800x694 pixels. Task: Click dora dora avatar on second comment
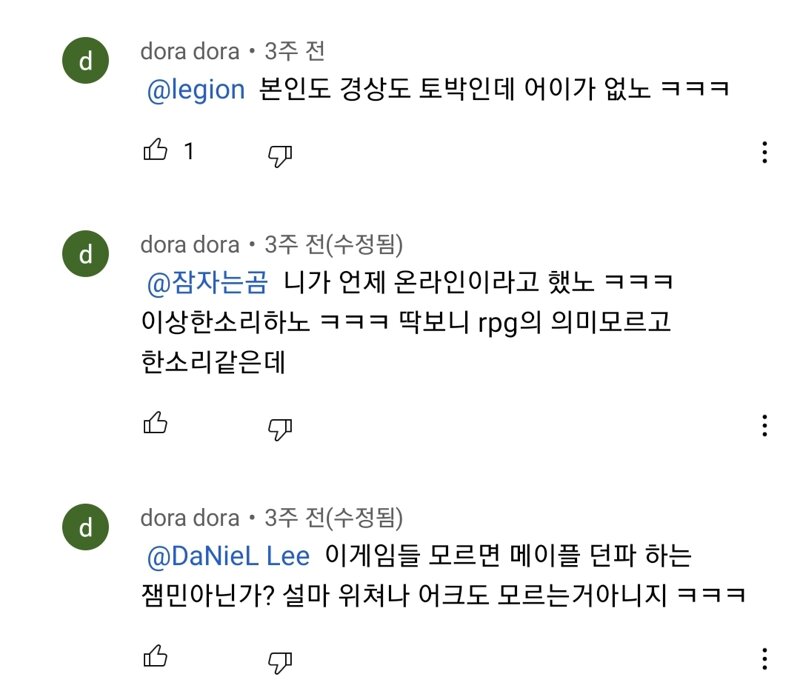(x=85, y=255)
